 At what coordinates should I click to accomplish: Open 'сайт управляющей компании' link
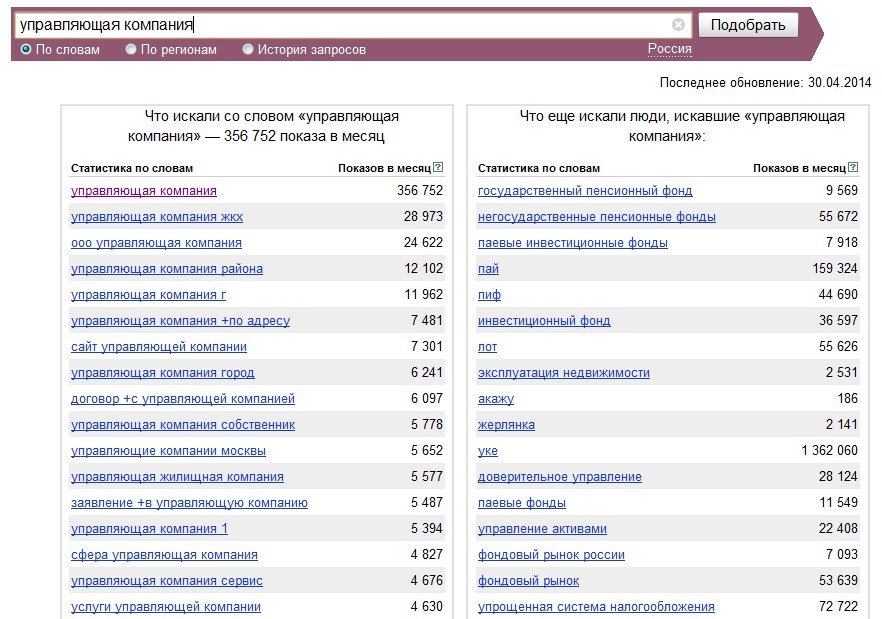tap(159, 347)
